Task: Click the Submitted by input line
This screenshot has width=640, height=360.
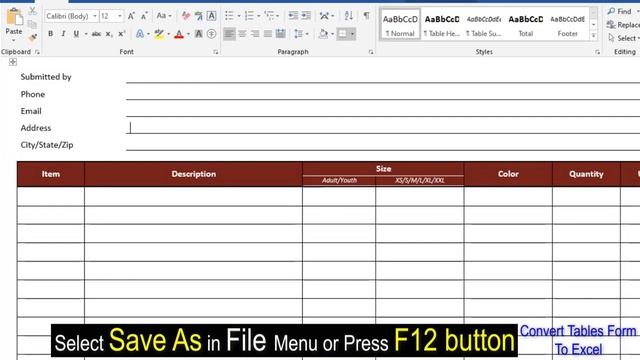Action: pyautogui.click(x=383, y=77)
